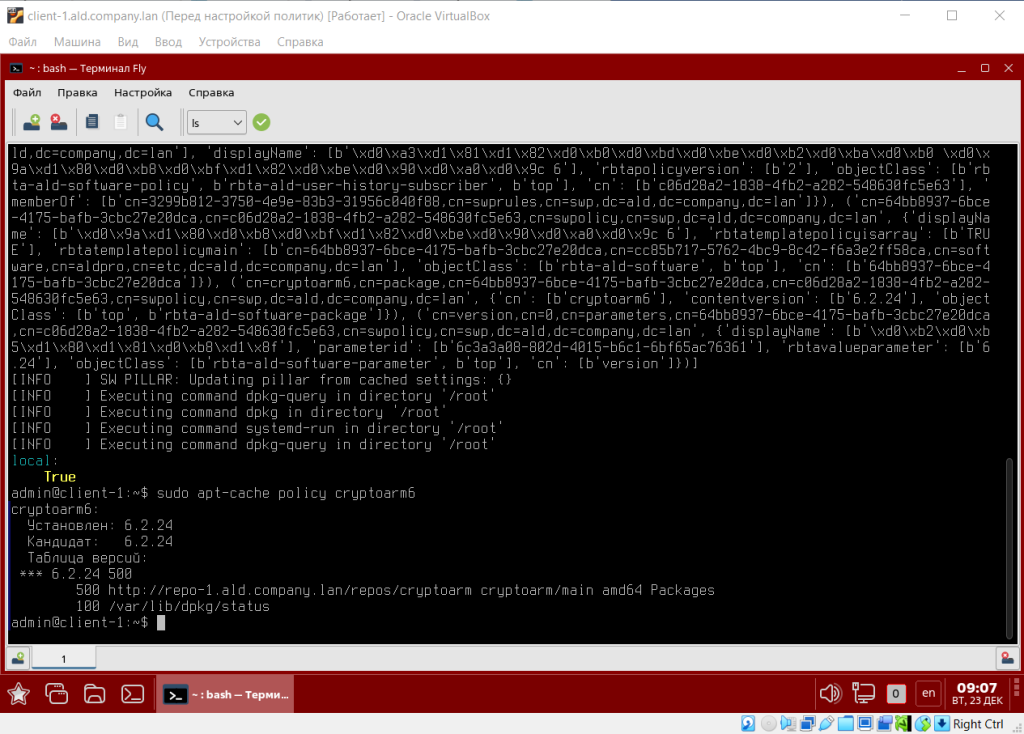
Task: Click the bash Терминал taskbar button
Action: (x=225, y=693)
